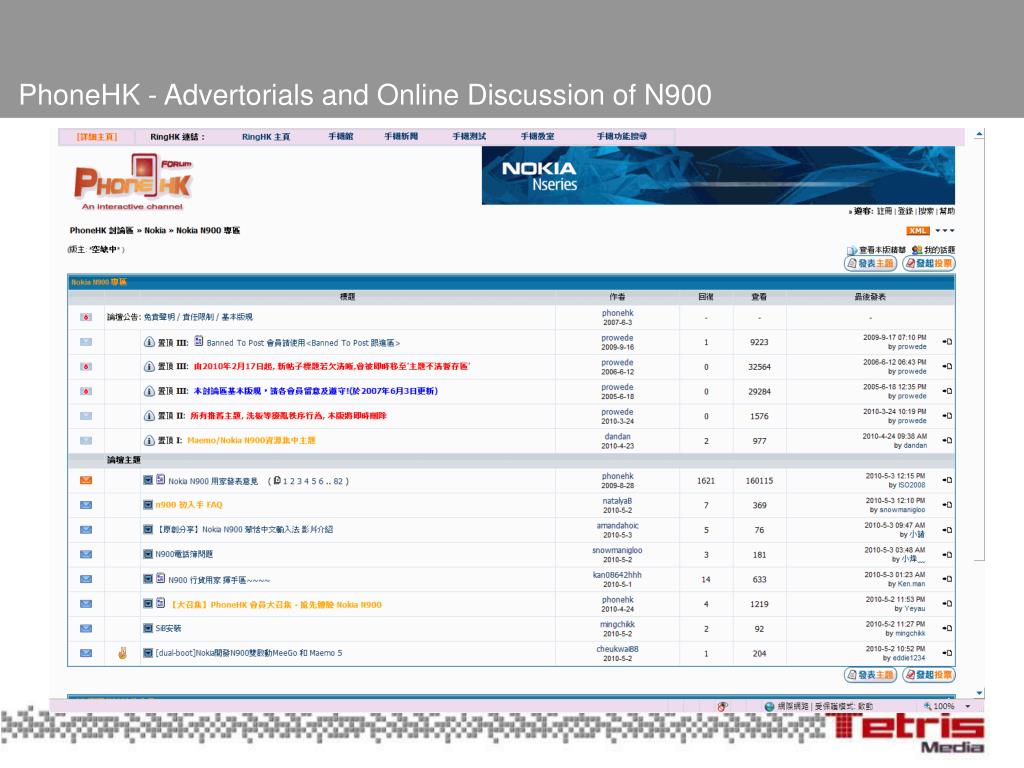Click the top 發起投票 poll button
Viewport: 1024px width, 768px height.
tap(928, 263)
